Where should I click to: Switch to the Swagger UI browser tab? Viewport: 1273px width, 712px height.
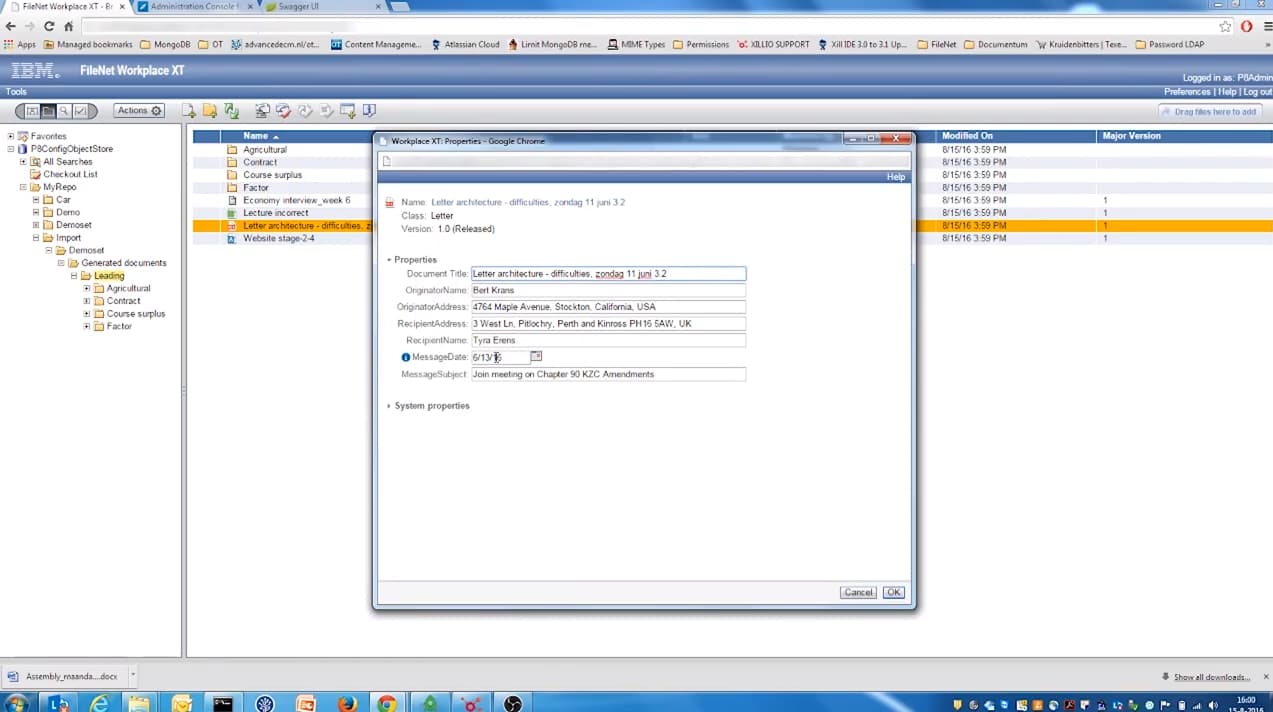click(x=298, y=7)
